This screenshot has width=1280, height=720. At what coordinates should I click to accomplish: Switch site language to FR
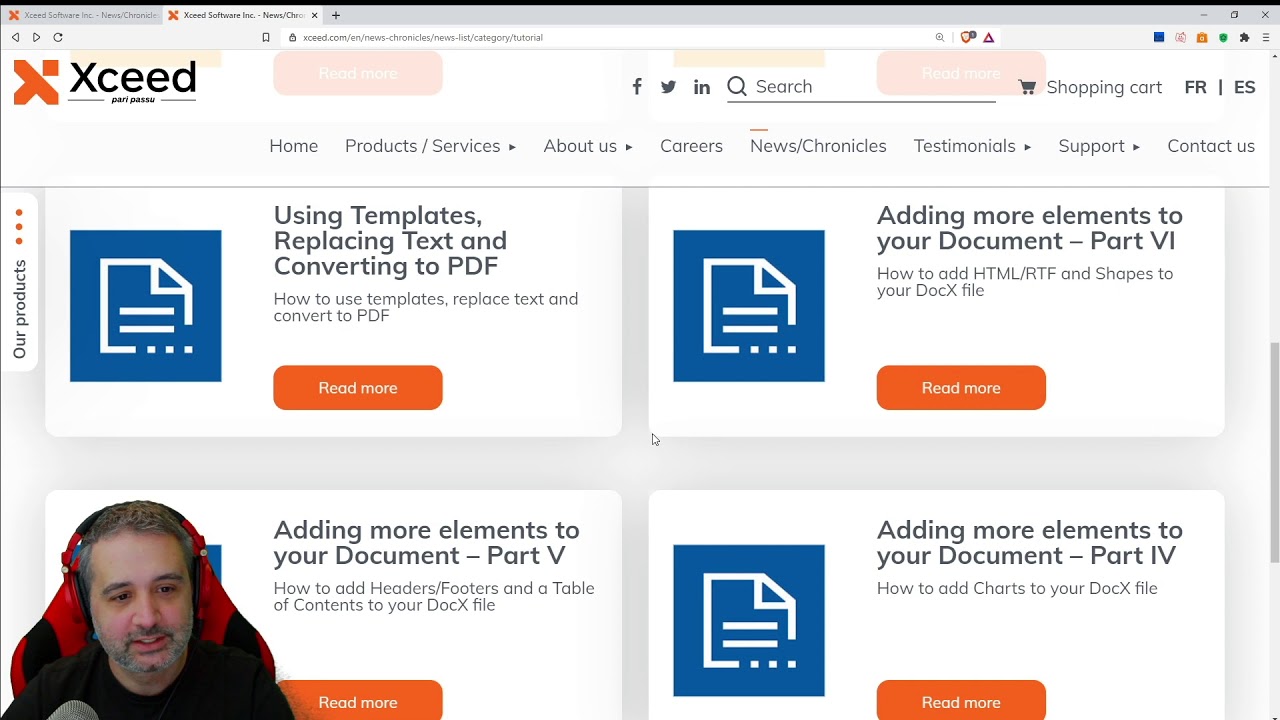(1195, 87)
